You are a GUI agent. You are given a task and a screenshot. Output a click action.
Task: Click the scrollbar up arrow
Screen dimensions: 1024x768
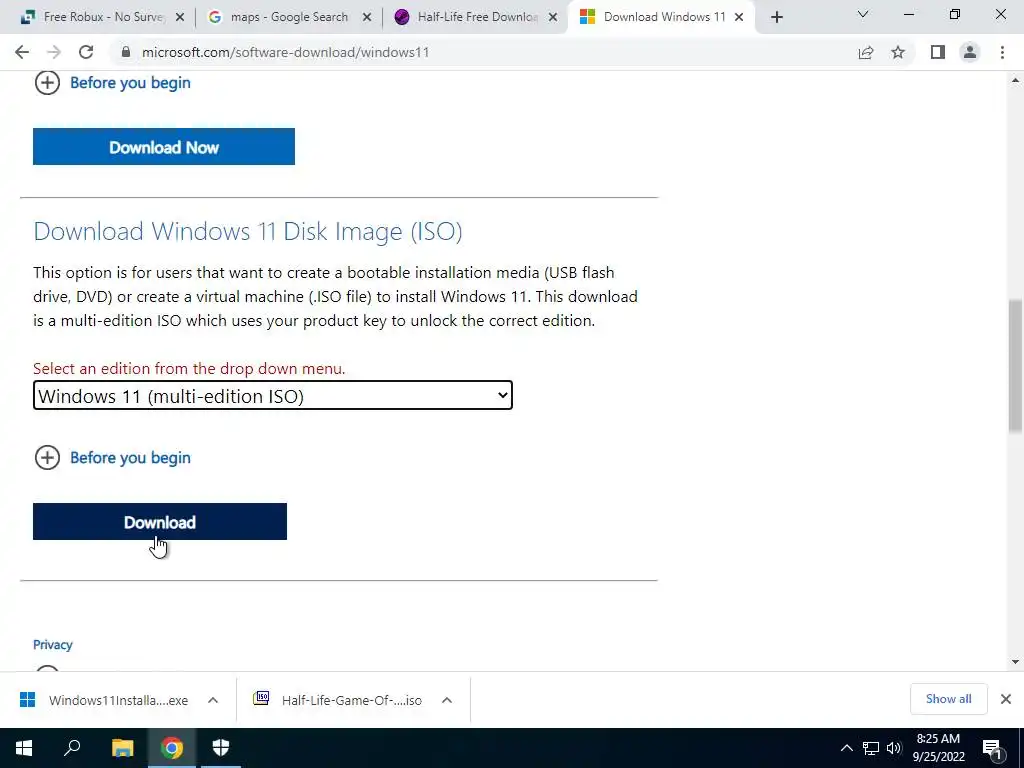click(x=1015, y=80)
